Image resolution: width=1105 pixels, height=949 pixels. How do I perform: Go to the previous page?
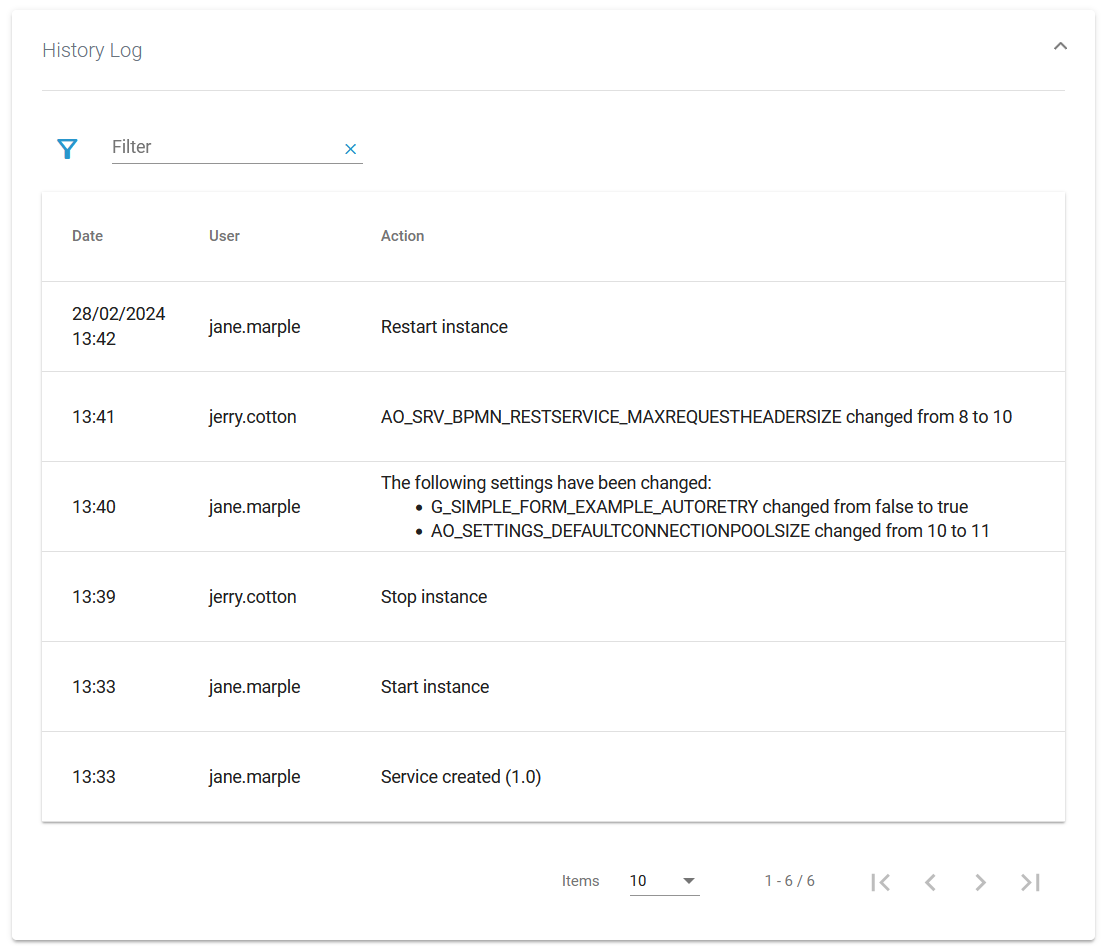coord(930,882)
